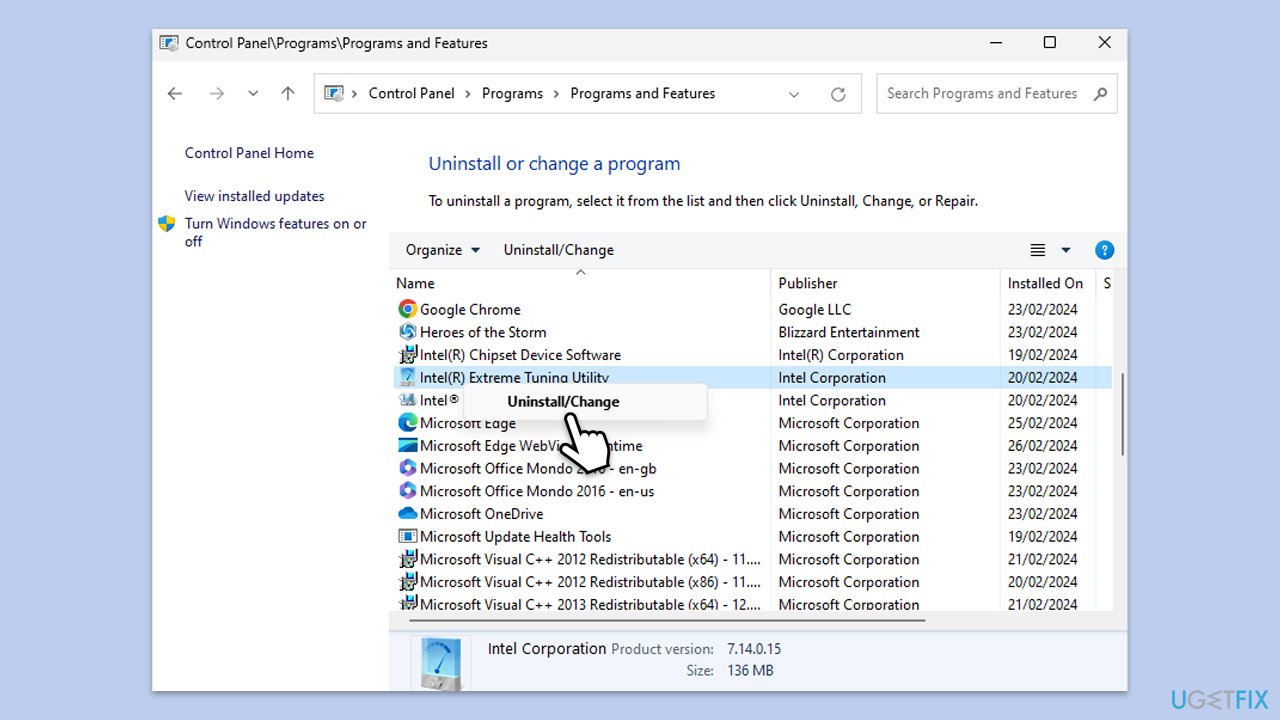The width and height of the screenshot is (1280, 720).
Task: Click the Visual C++ 2012 x86 icon
Action: tap(407, 582)
